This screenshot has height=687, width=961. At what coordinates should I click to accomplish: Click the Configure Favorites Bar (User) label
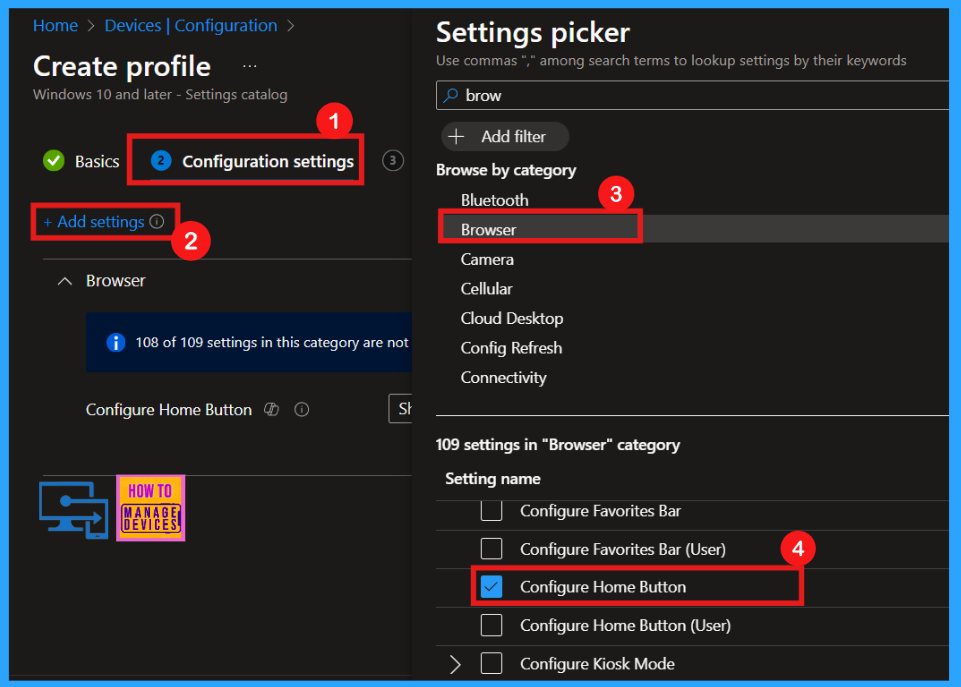click(623, 549)
